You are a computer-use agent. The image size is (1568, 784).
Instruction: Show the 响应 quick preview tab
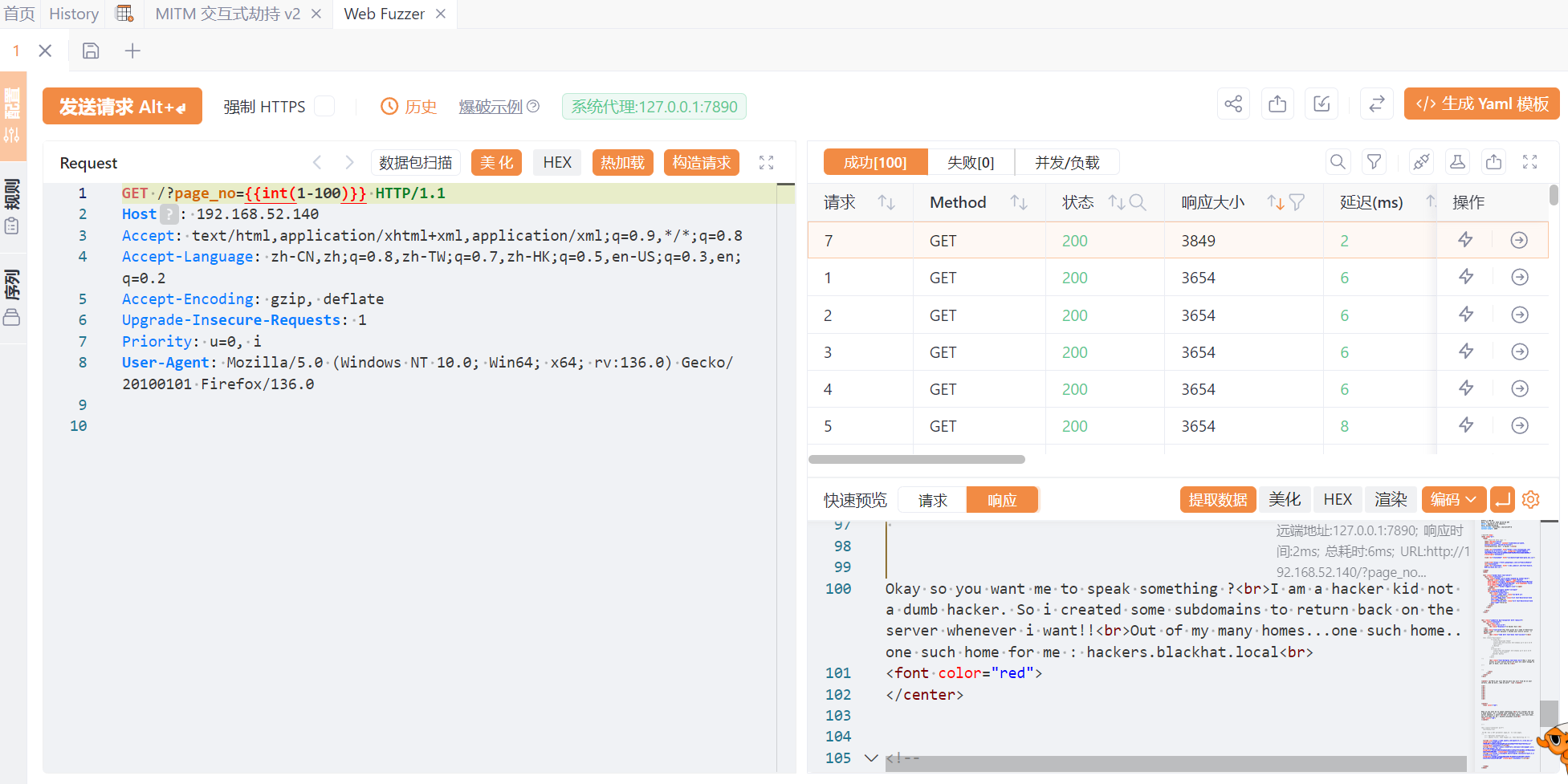pyautogui.click(x=1002, y=500)
